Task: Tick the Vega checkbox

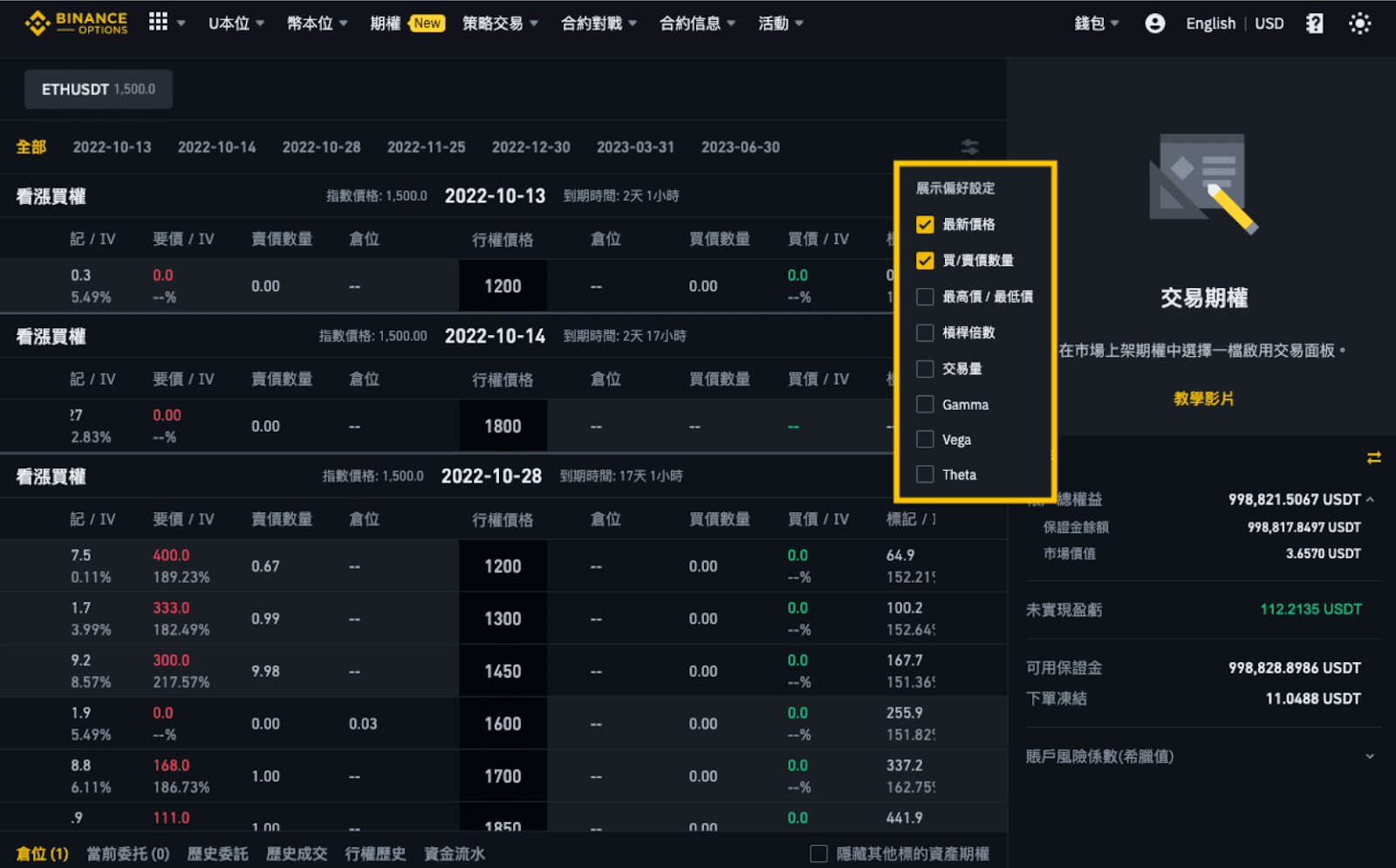Action: pos(925,439)
